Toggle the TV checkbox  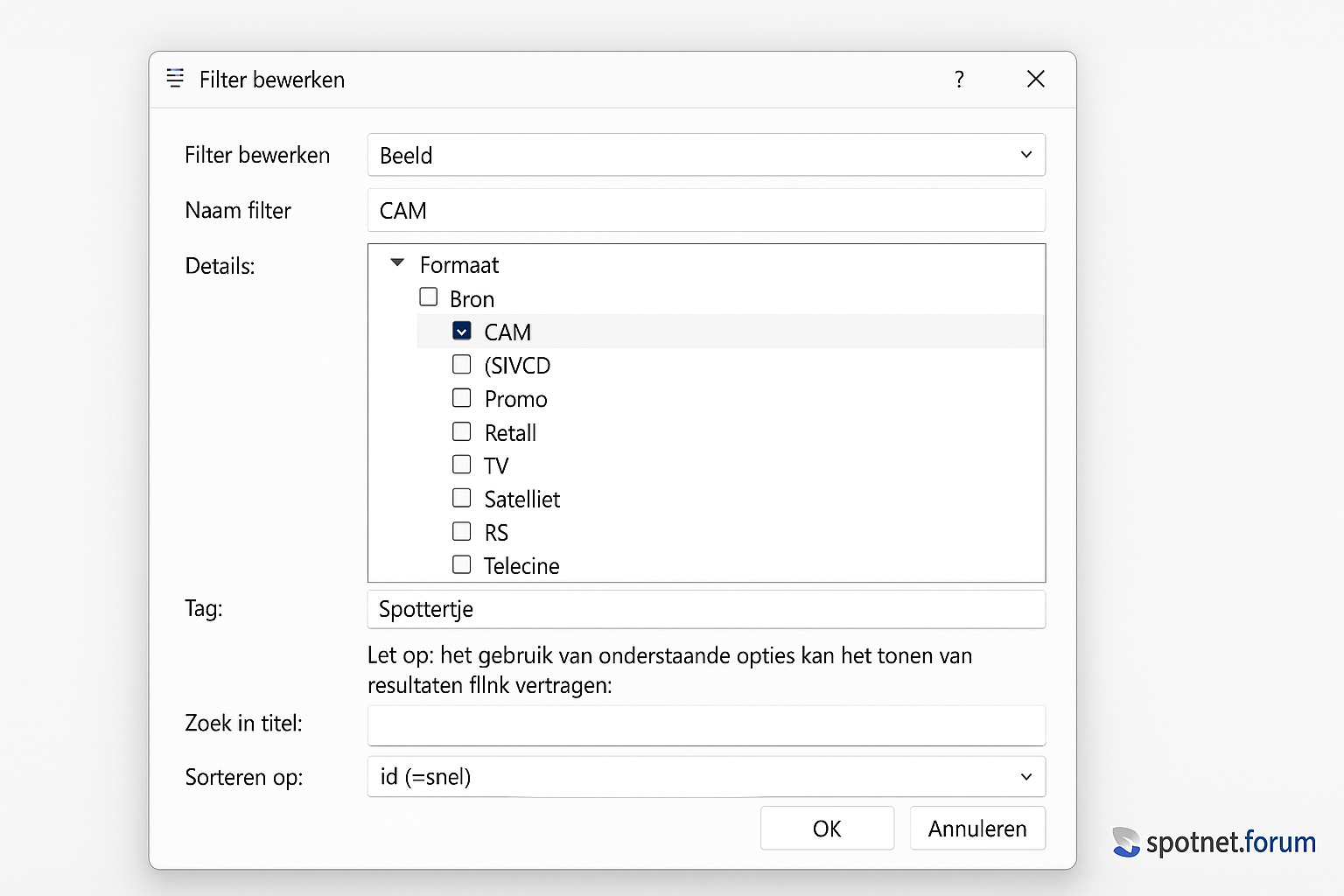pos(462,465)
